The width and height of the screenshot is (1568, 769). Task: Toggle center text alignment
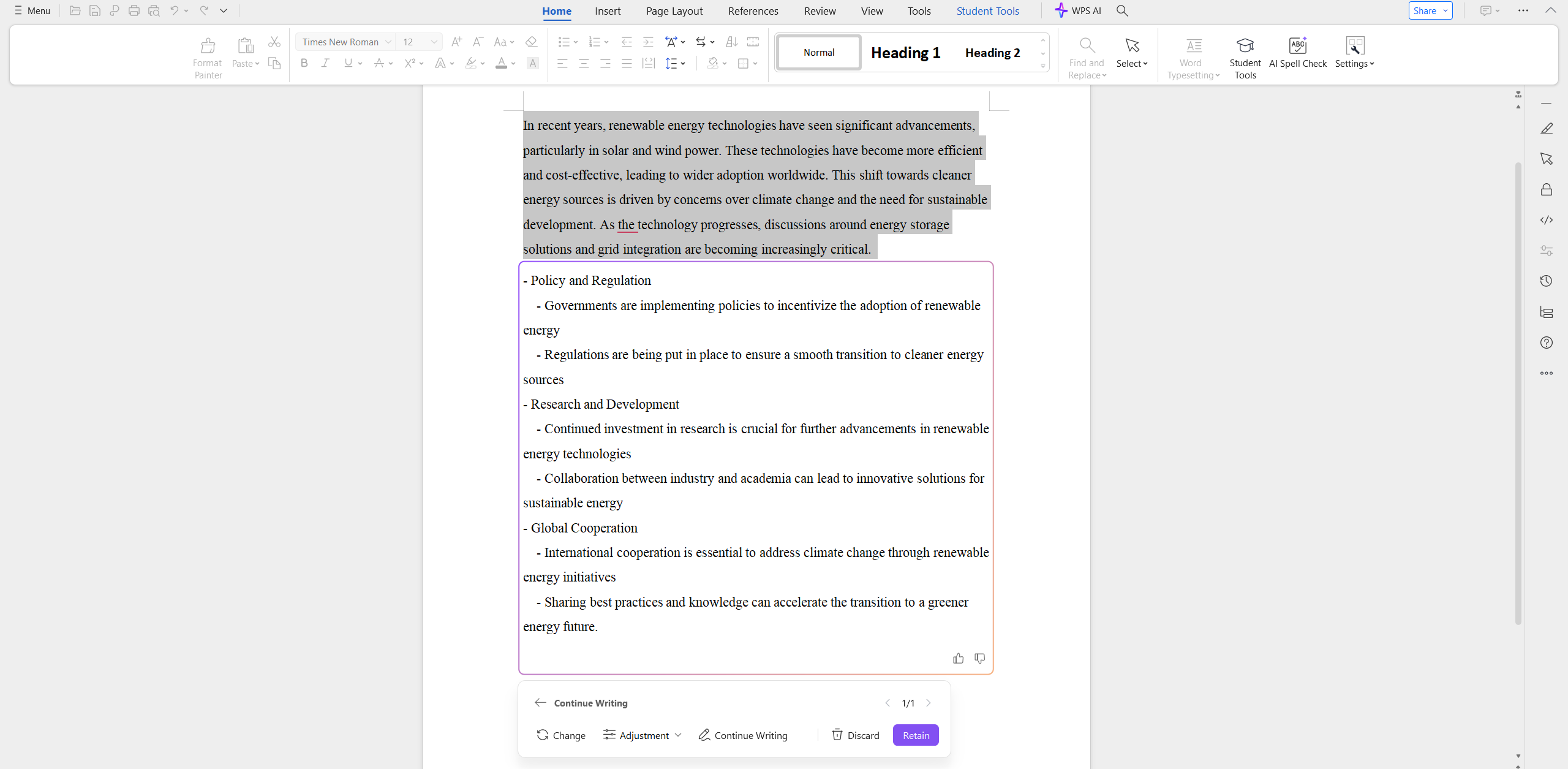(x=584, y=63)
